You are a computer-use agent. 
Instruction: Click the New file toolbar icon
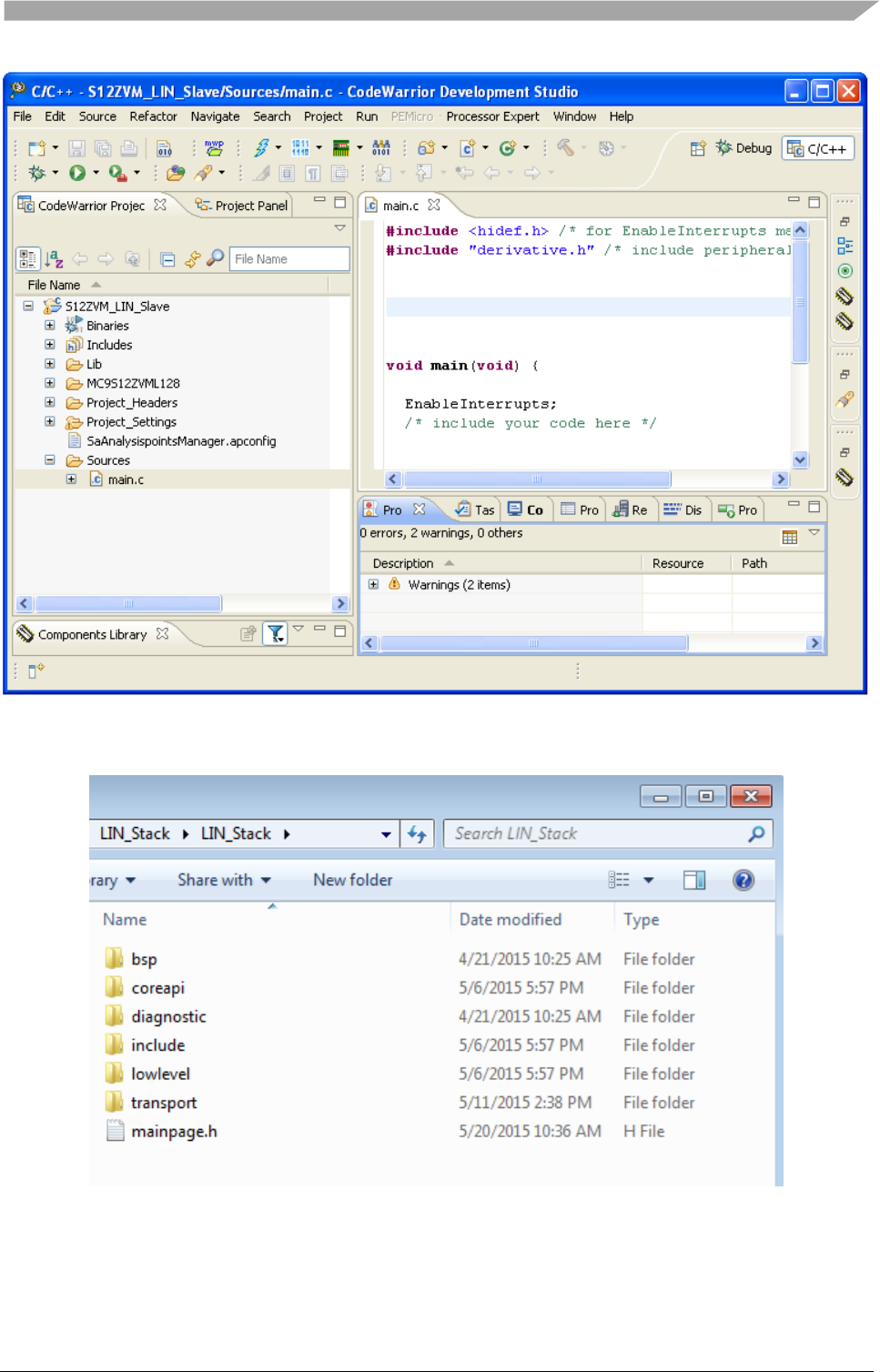(x=36, y=148)
